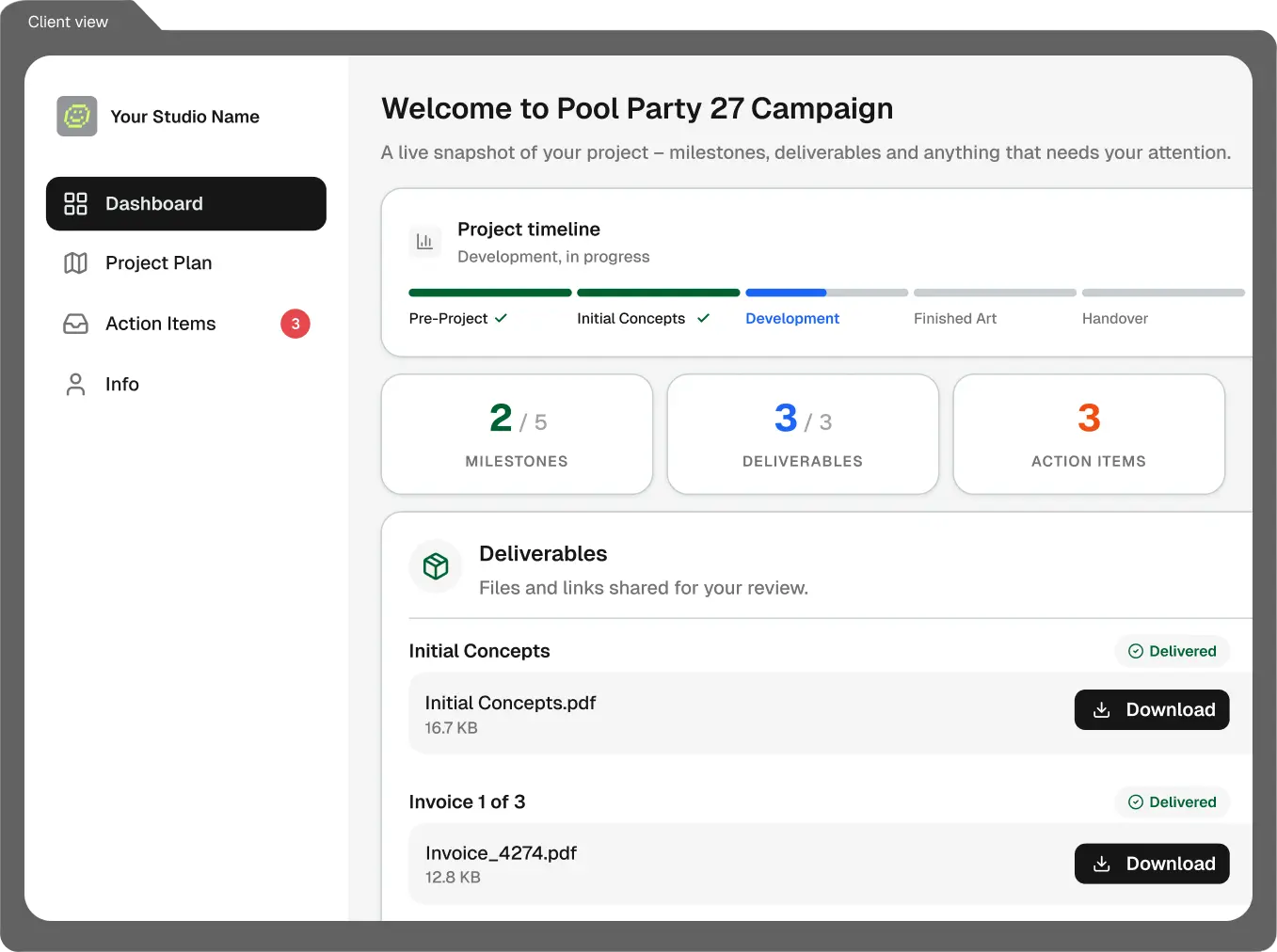Image resolution: width=1277 pixels, height=952 pixels.
Task: Click the Initial Concepts.pdf file name
Action: coord(510,703)
